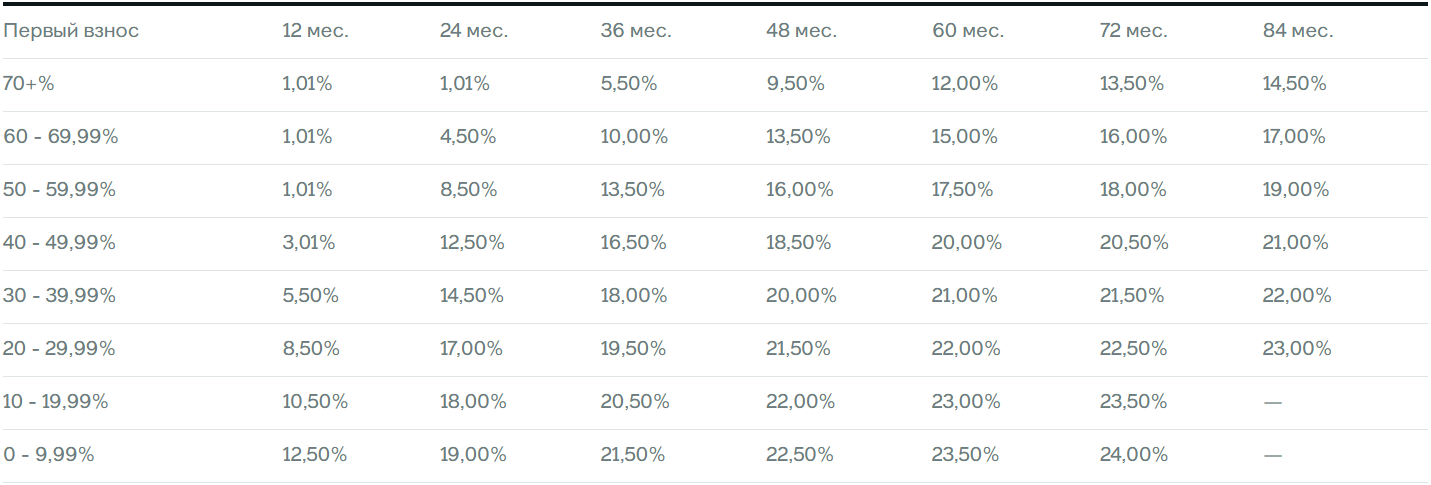This screenshot has height=485, width=1431.
Task: Click the 60 - 69,99% row label
Action: (x=61, y=137)
